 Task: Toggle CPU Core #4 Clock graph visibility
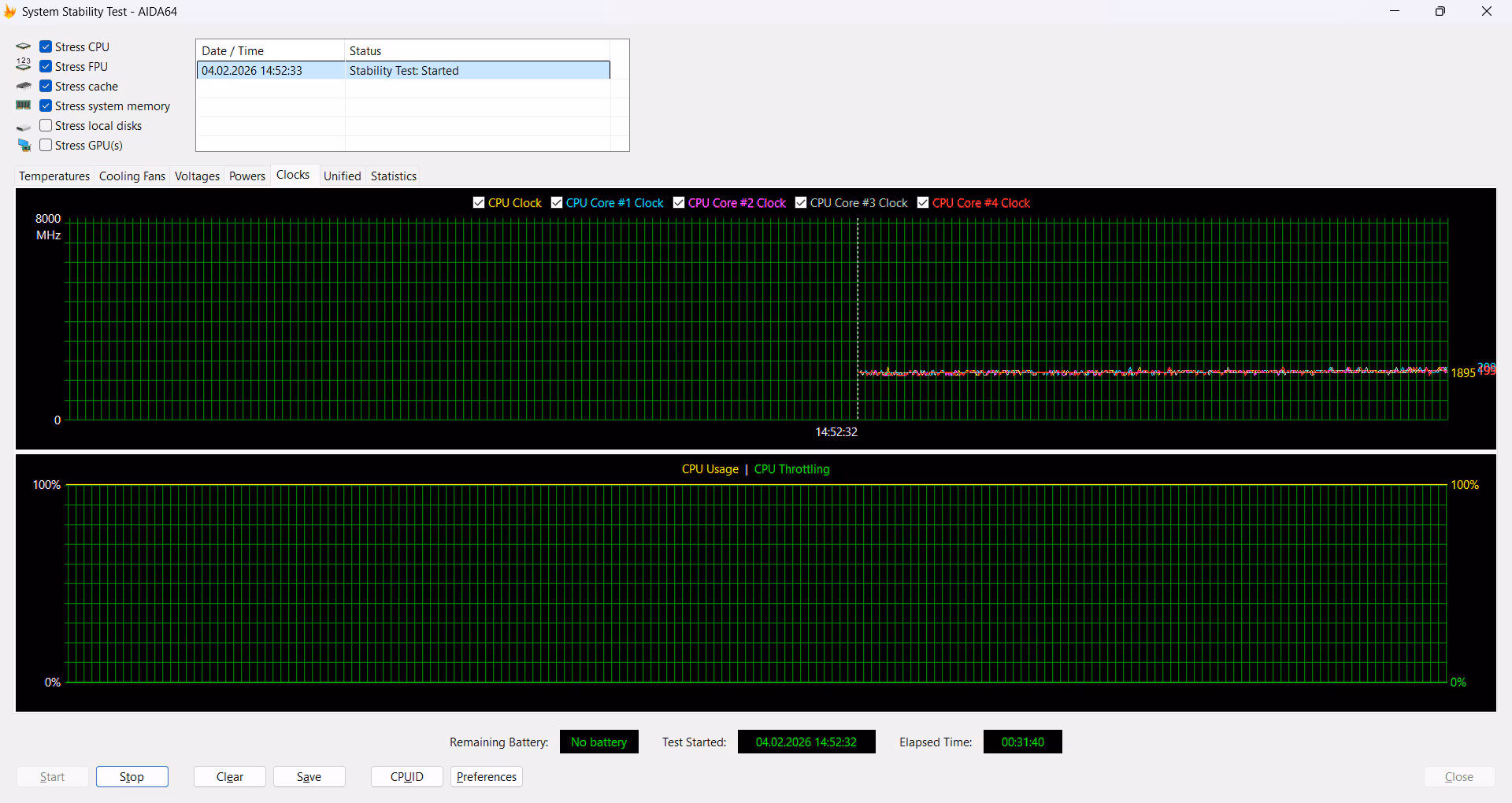tap(923, 203)
